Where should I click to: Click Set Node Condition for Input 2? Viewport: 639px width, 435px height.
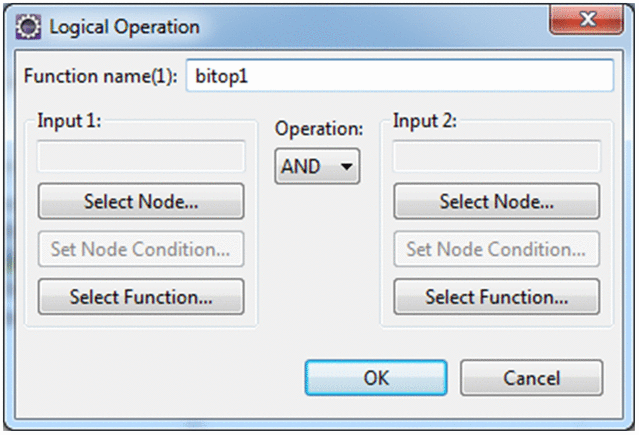pos(497,249)
